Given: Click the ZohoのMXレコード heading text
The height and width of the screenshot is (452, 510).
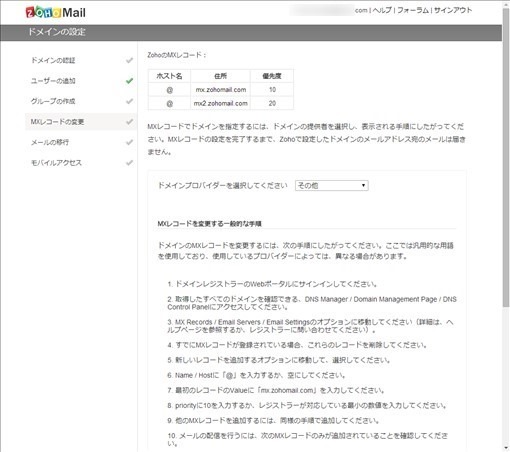Looking at the screenshot, I should [177, 55].
